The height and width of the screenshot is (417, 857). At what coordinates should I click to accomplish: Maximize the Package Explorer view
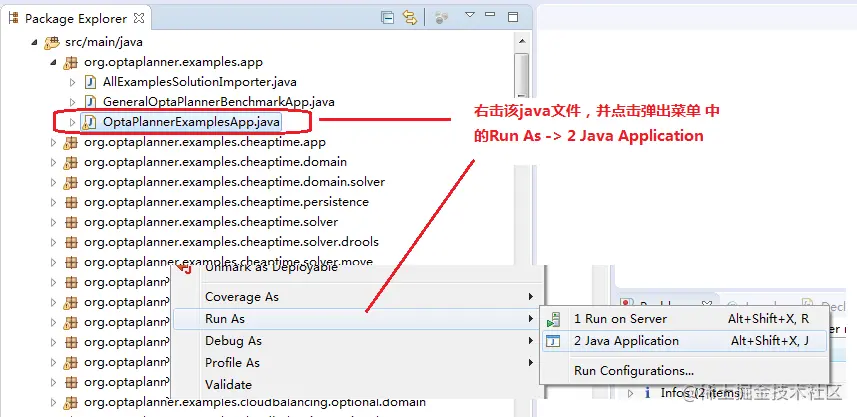pos(513,17)
